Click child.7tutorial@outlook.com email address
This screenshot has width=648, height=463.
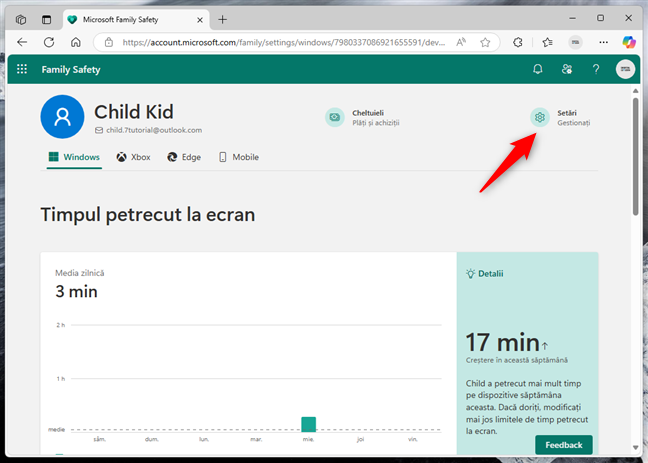click(x=154, y=130)
